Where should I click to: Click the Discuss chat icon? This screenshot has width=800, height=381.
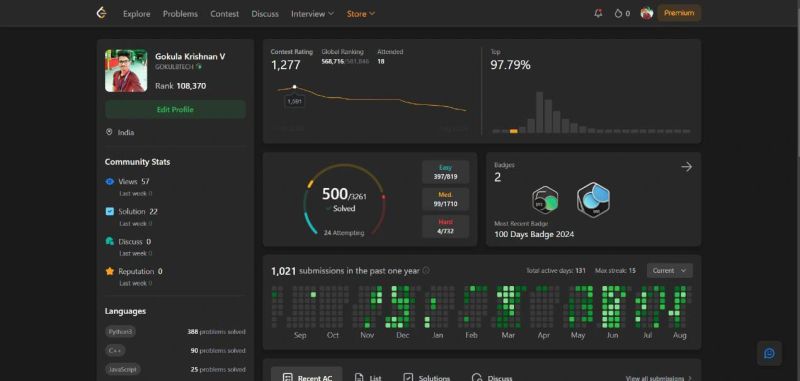110,241
